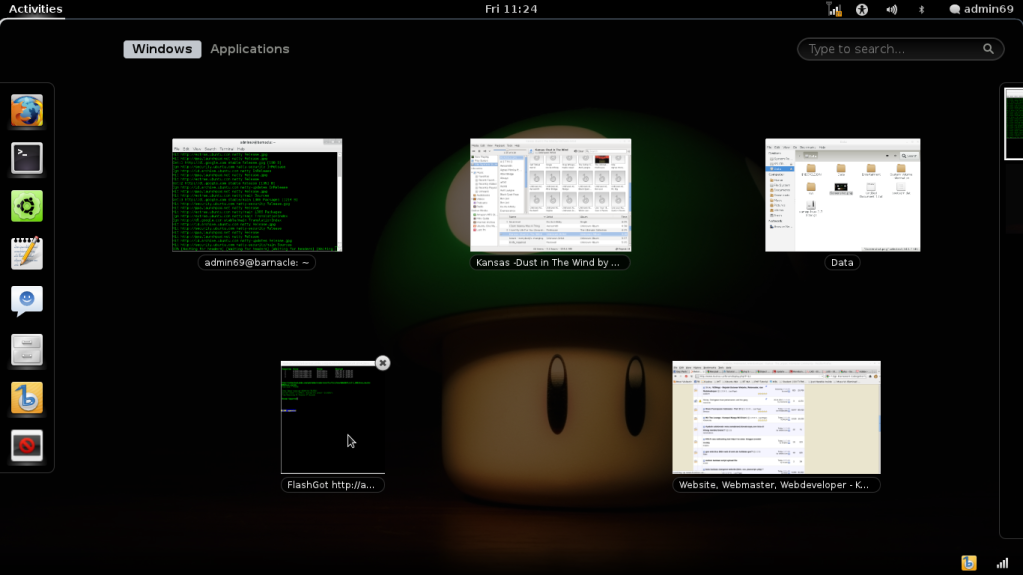Click the Data window caption
Viewport: 1023px width, 575px height.
[x=842, y=262]
